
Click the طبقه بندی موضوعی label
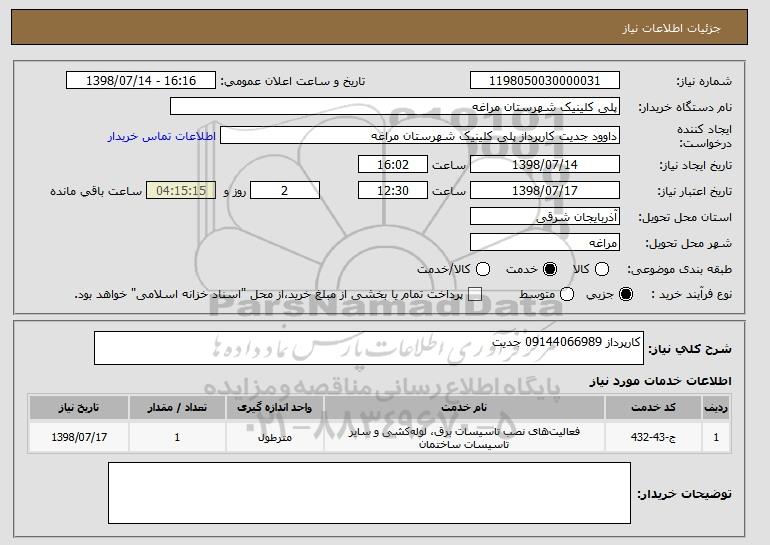point(680,270)
